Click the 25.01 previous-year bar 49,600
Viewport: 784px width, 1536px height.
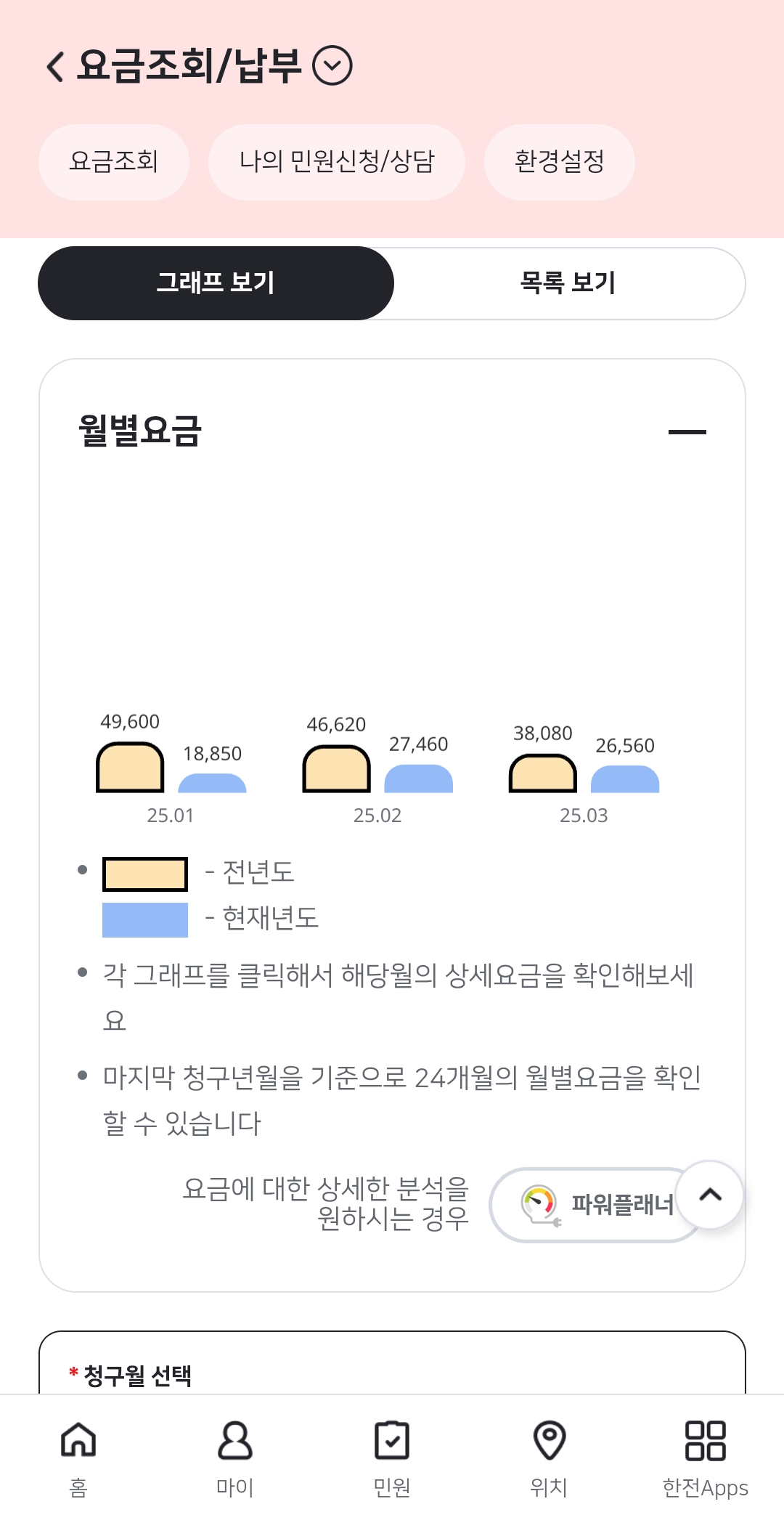pos(130,768)
